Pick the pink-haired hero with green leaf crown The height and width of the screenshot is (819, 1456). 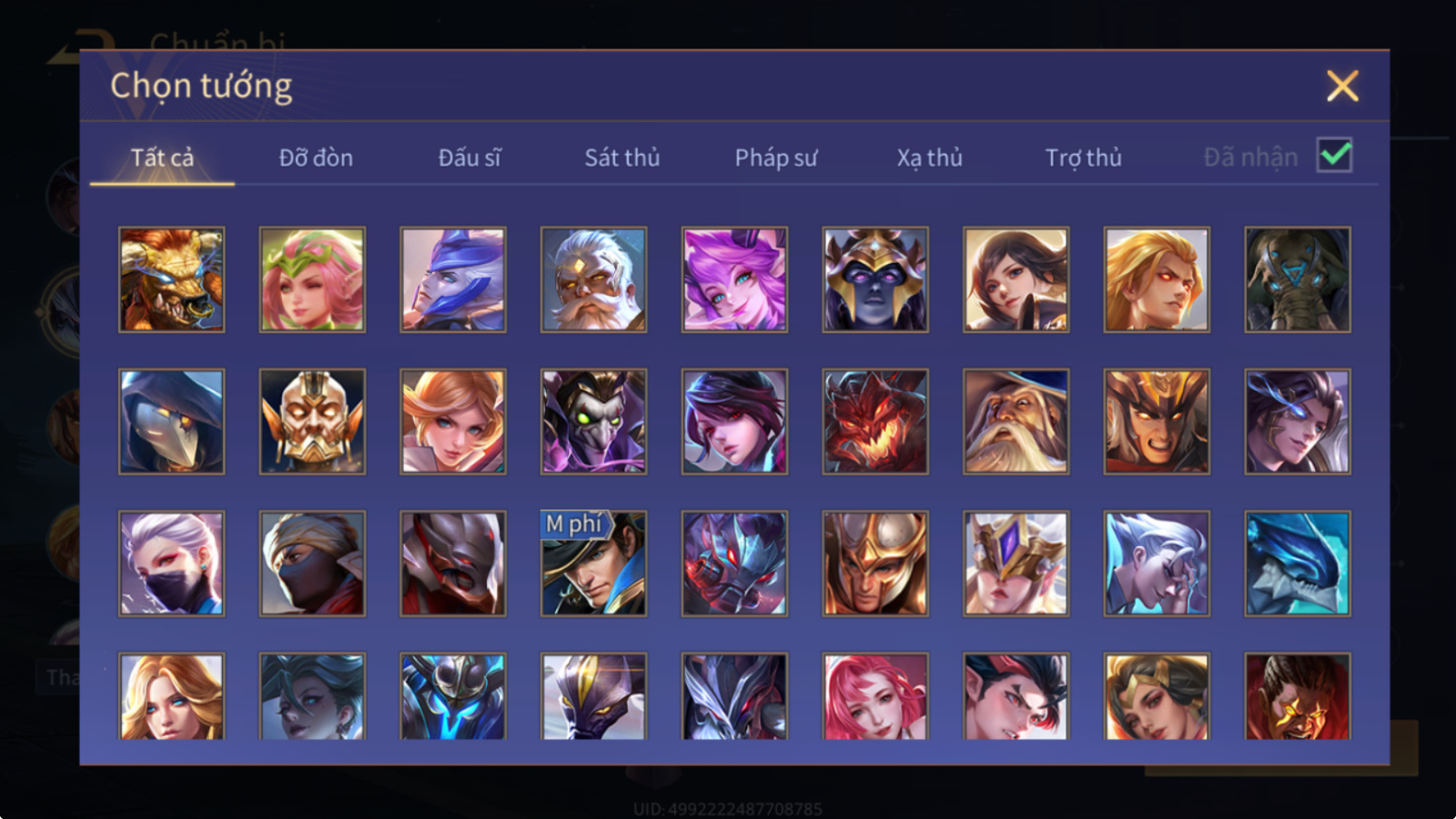(x=312, y=280)
